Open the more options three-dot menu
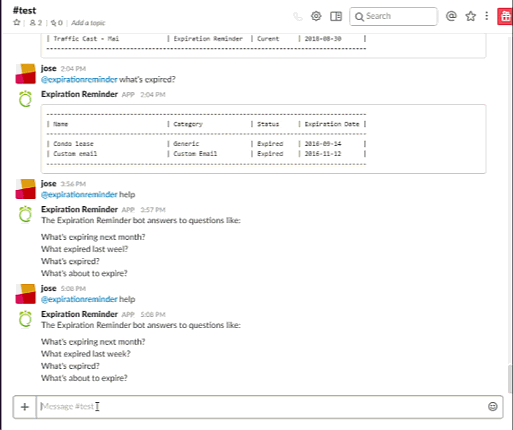The image size is (513, 430). click(487, 16)
